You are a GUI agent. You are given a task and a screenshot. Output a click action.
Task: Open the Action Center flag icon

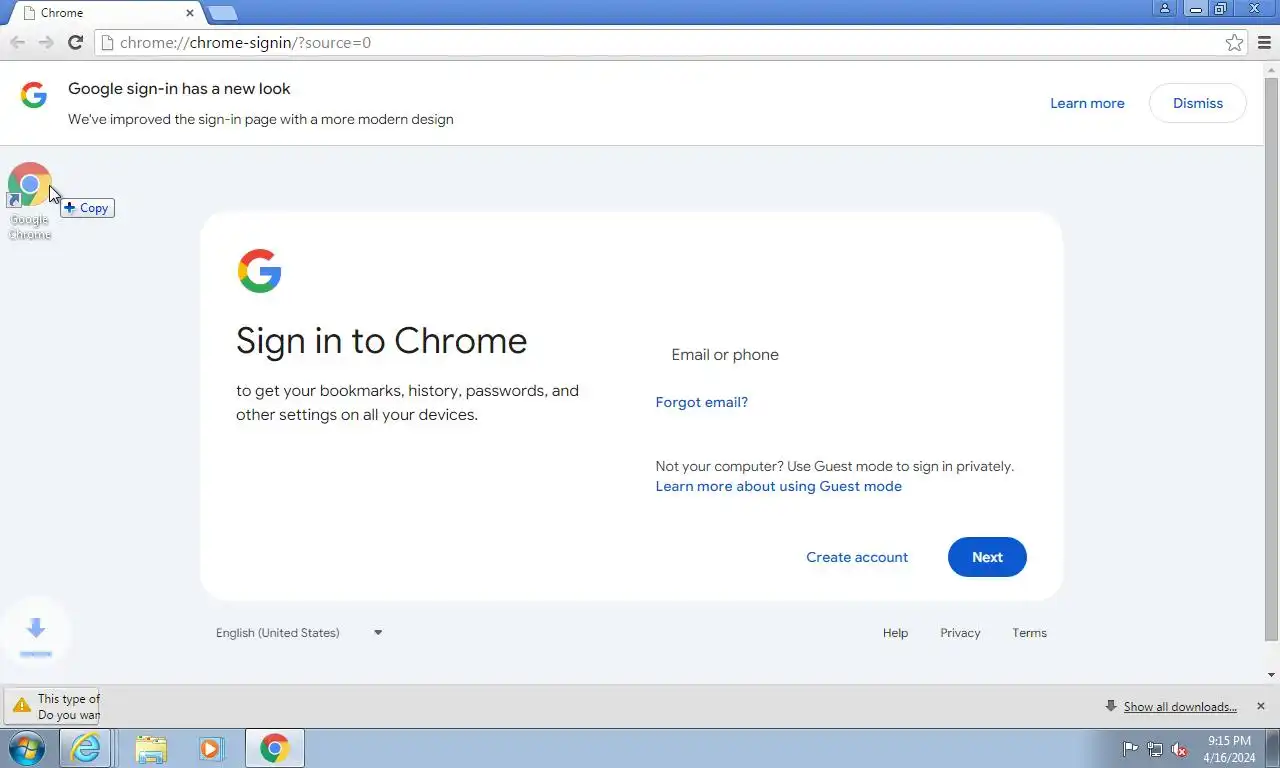1130,749
